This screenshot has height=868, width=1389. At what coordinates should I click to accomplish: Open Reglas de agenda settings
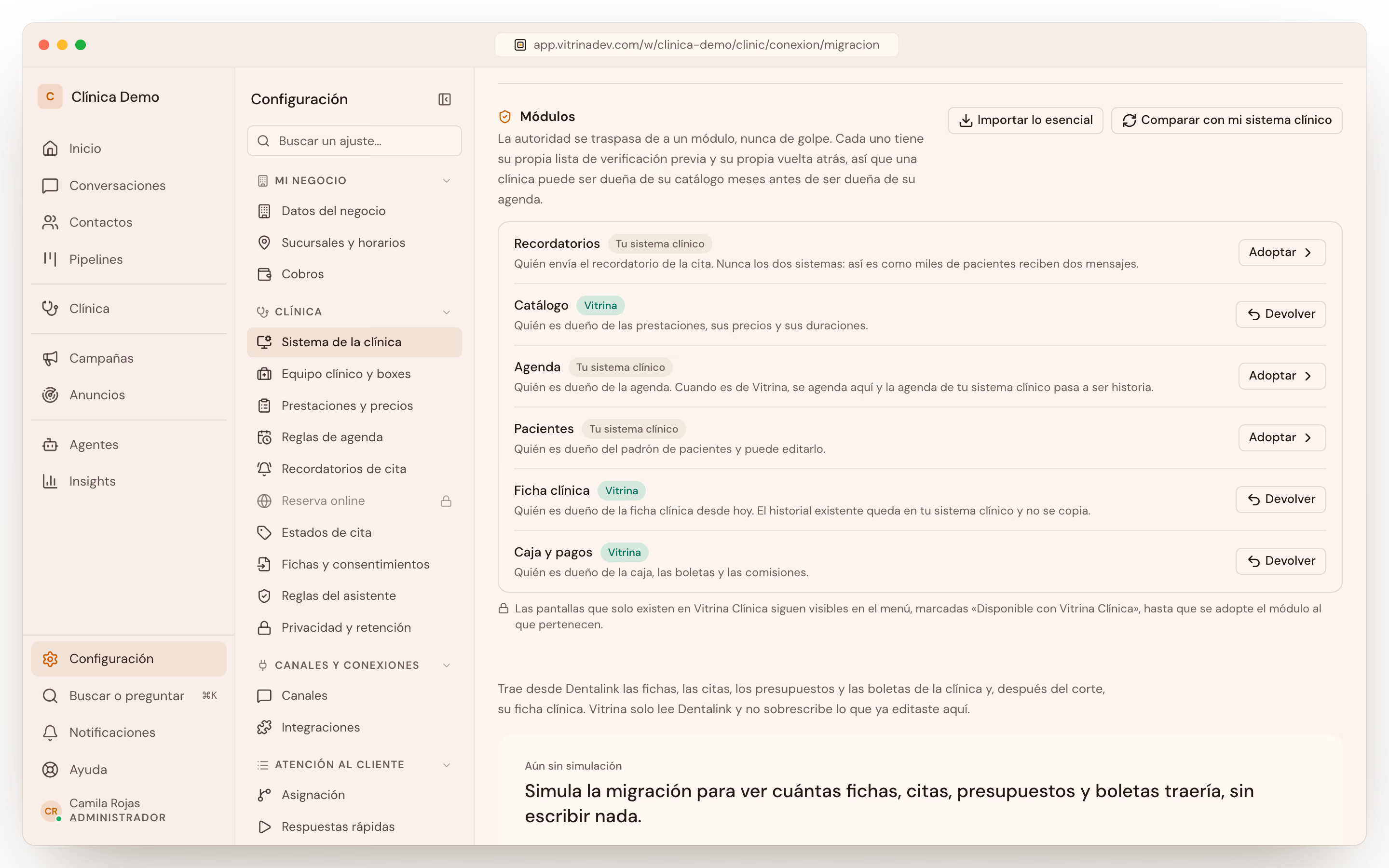point(354,437)
